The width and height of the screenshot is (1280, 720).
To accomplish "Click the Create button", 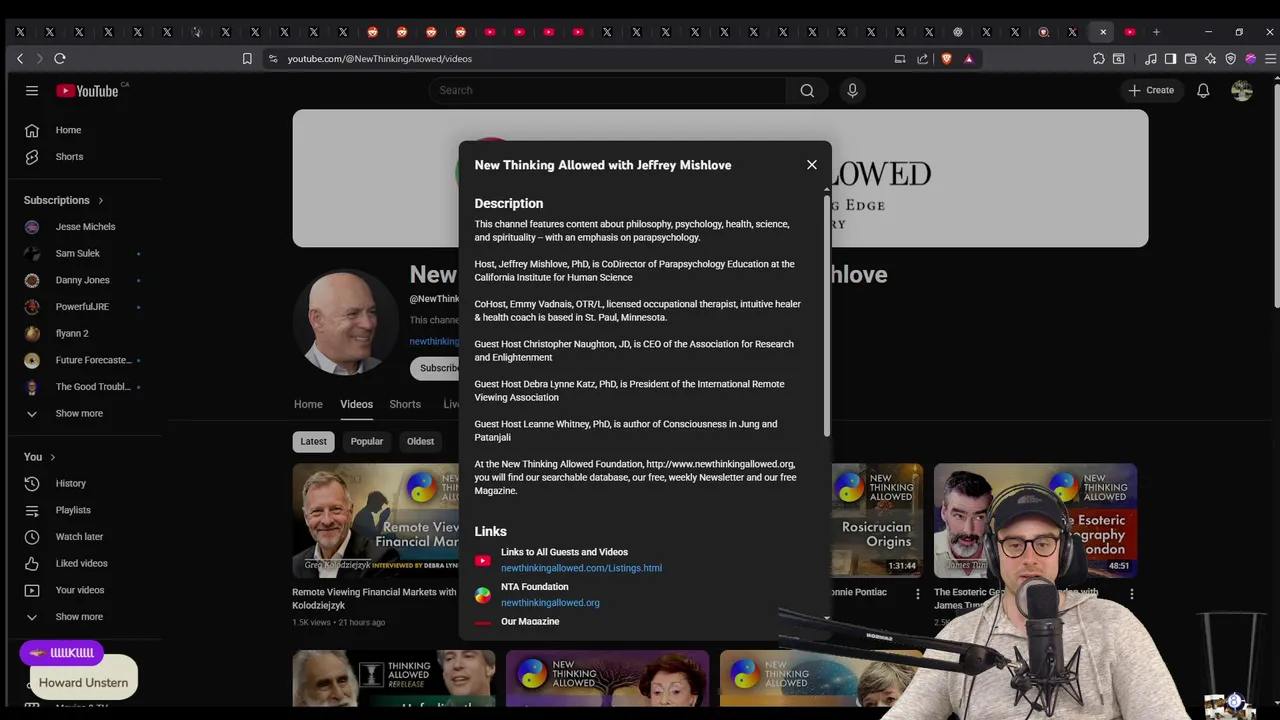I will 1151,91.
